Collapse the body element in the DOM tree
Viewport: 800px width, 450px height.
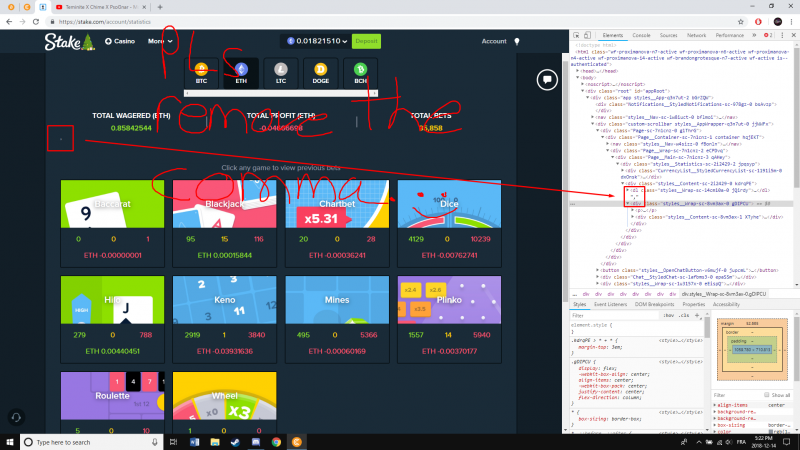[x=578, y=78]
